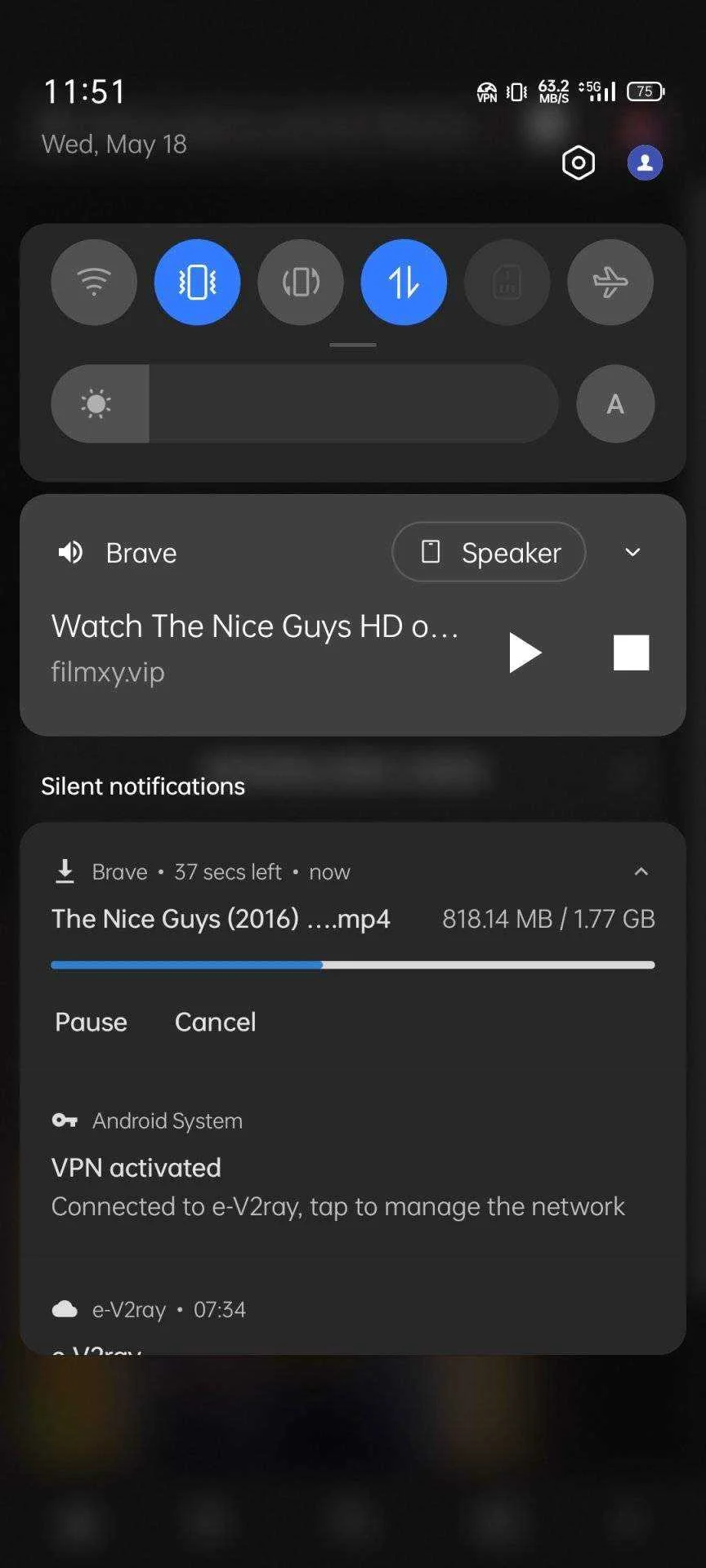The image size is (706, 1568).
Task: Play The Nice Guys media
Action: coord(525,653)
